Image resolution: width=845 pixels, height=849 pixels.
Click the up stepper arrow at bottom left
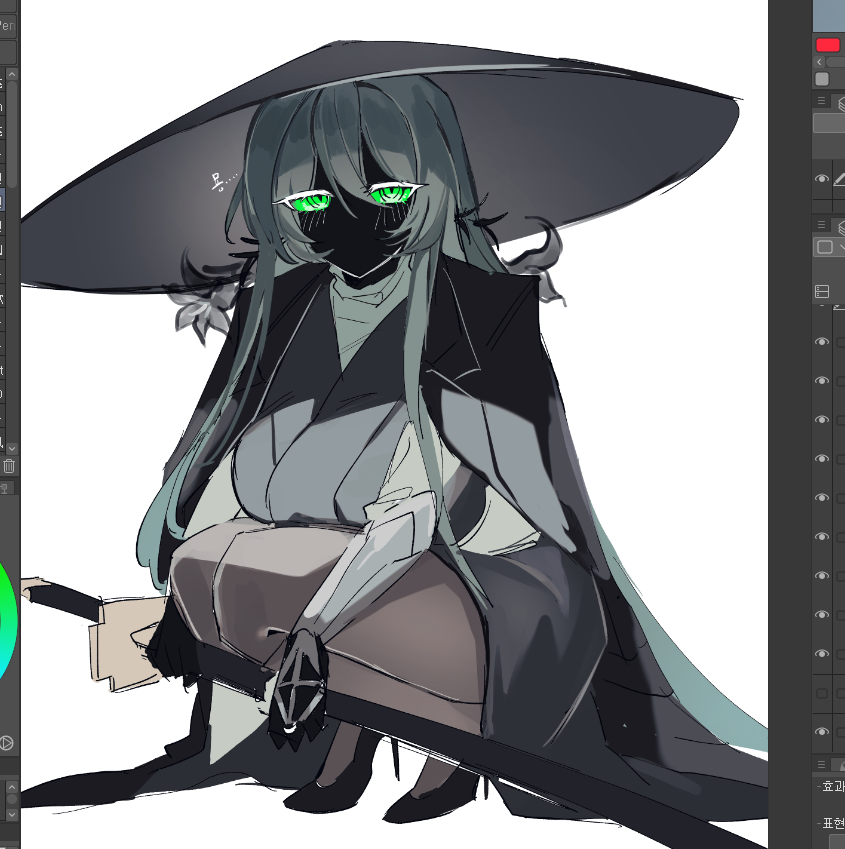coord(11,787)
